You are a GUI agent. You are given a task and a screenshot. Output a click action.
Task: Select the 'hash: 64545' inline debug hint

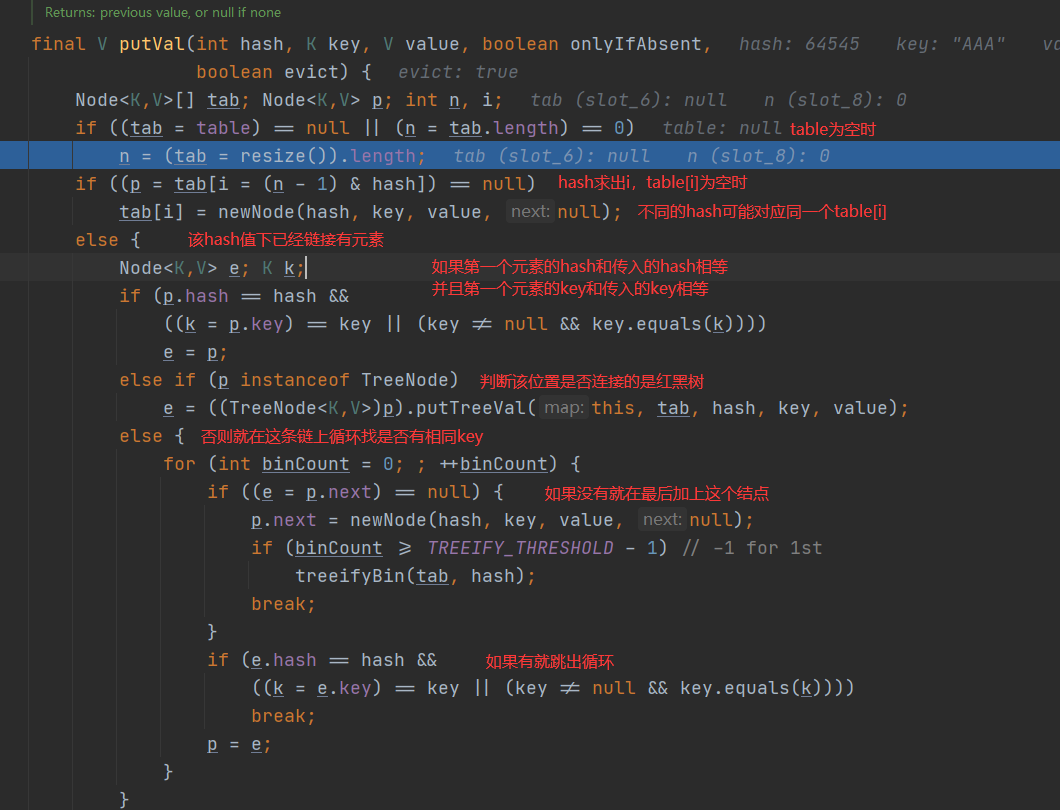(x=799, y=44)
